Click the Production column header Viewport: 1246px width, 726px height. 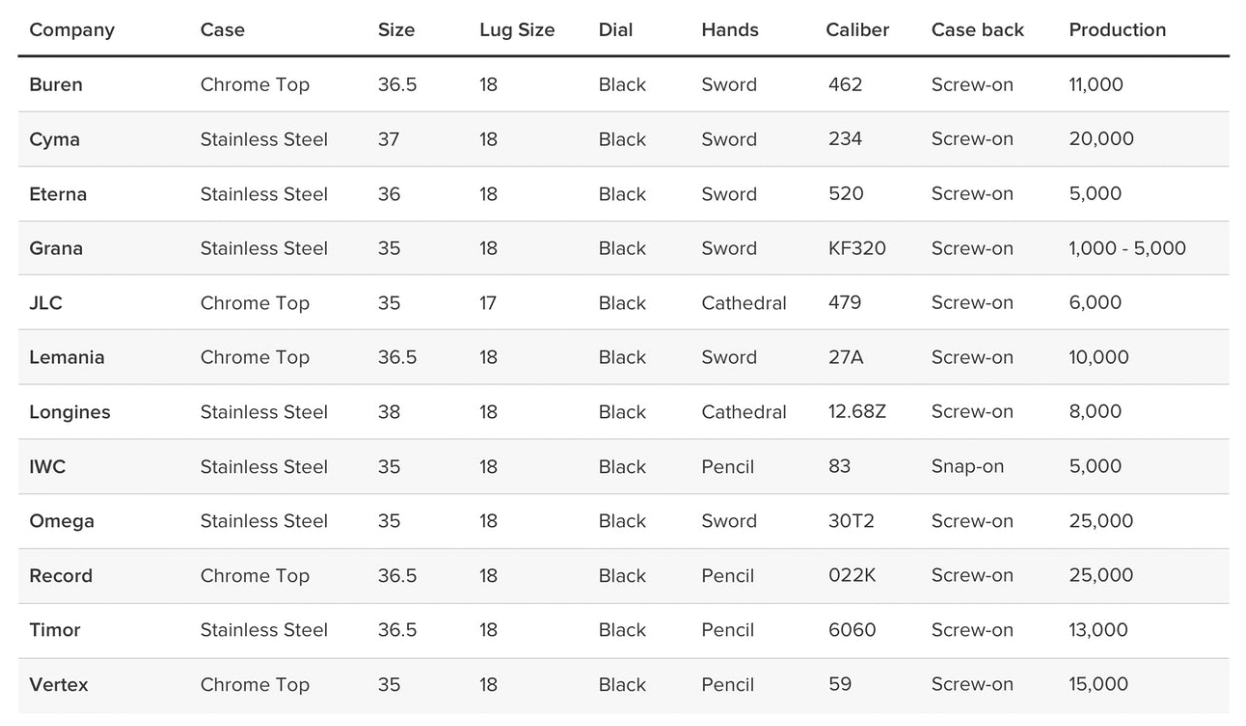(1117, 30)
